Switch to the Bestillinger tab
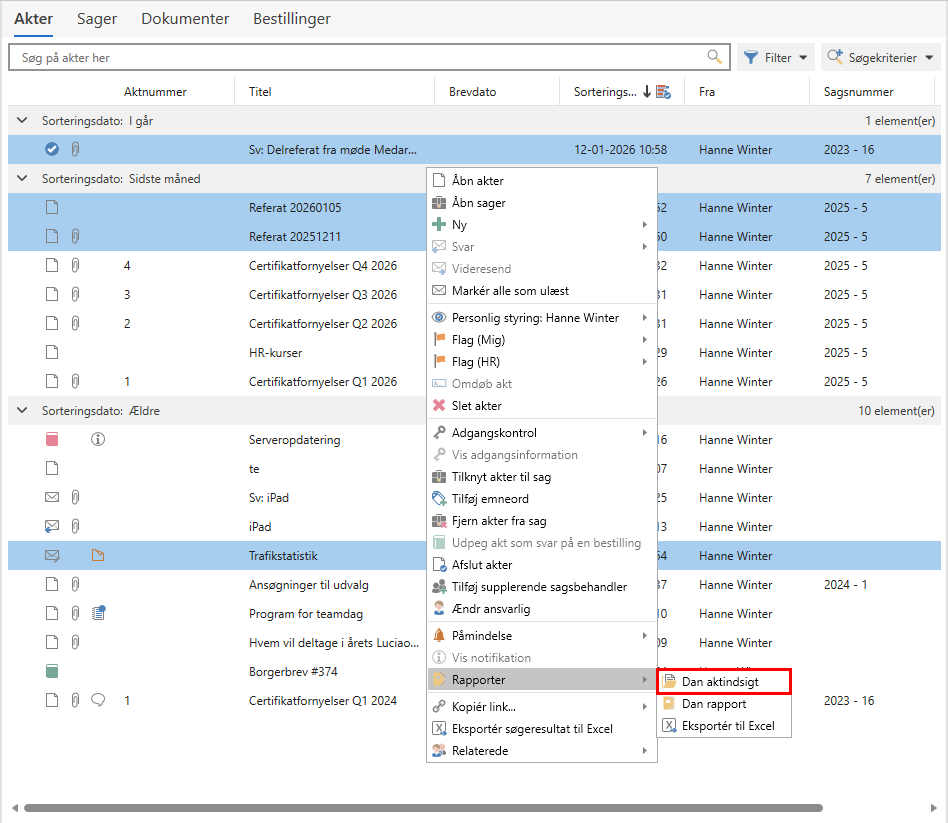 292,19
